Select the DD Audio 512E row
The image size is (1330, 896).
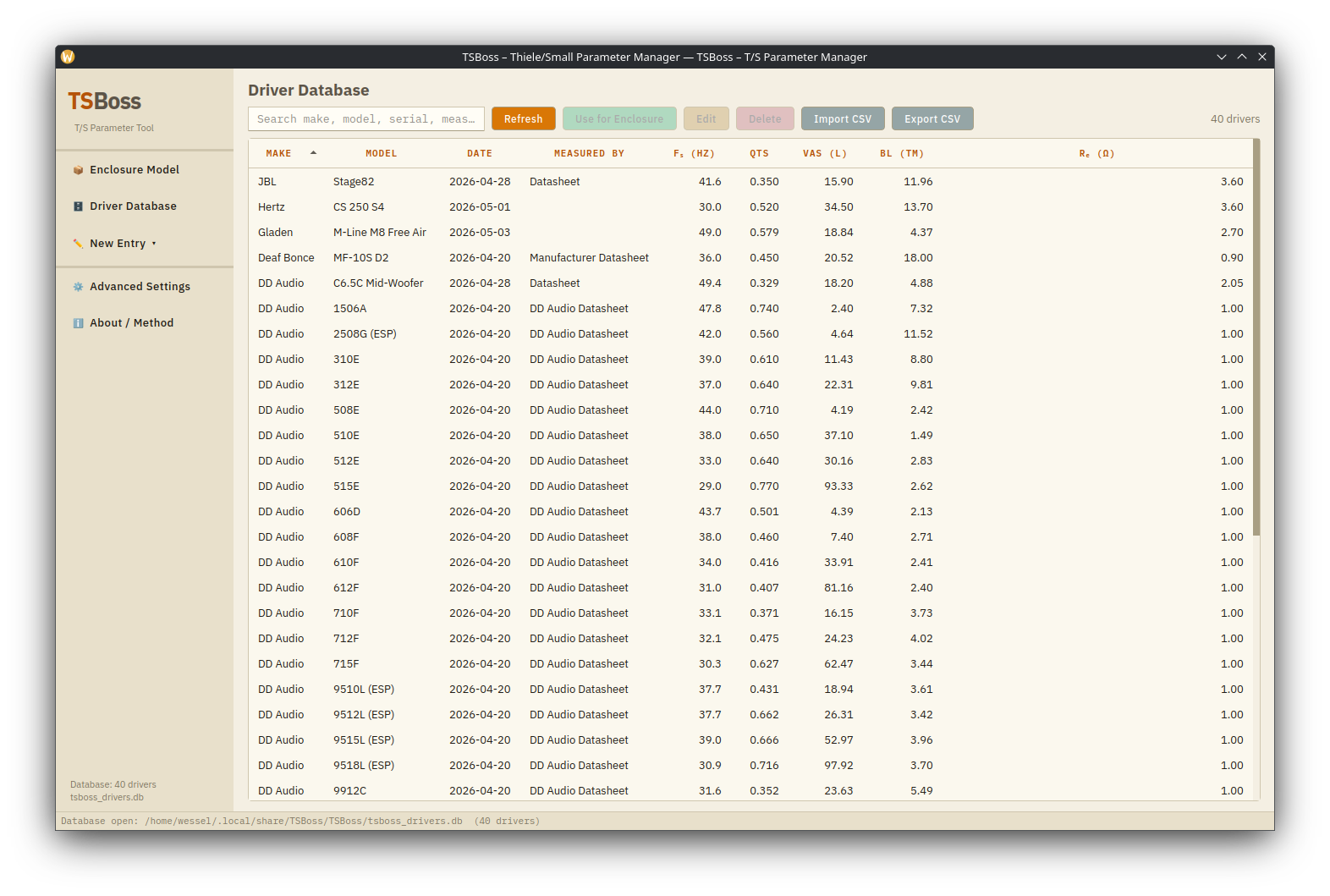750,461
